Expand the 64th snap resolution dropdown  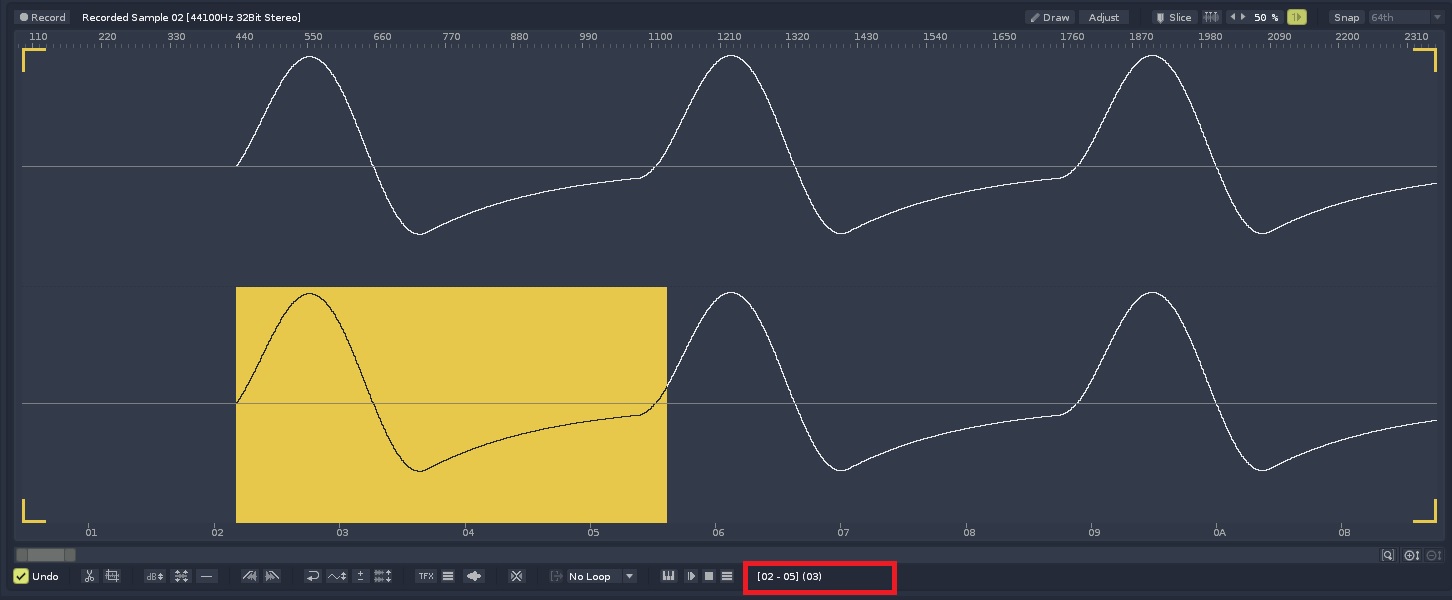point(1405,17)
